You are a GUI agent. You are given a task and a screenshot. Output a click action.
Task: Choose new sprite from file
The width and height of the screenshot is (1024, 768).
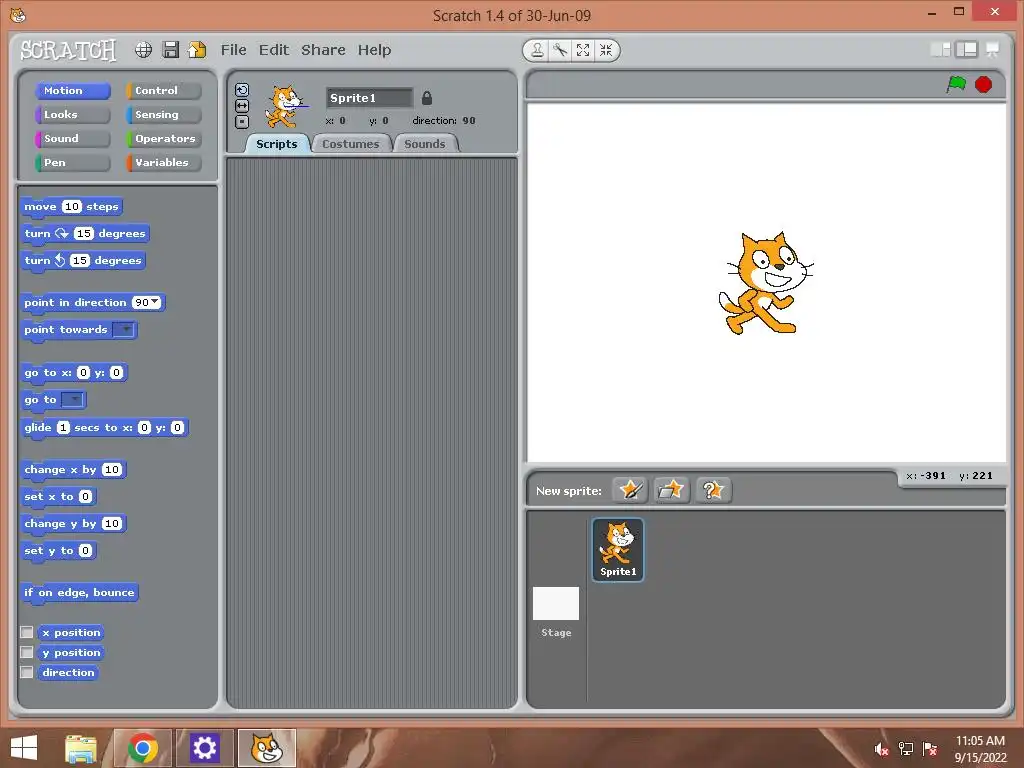click(671, 490)
